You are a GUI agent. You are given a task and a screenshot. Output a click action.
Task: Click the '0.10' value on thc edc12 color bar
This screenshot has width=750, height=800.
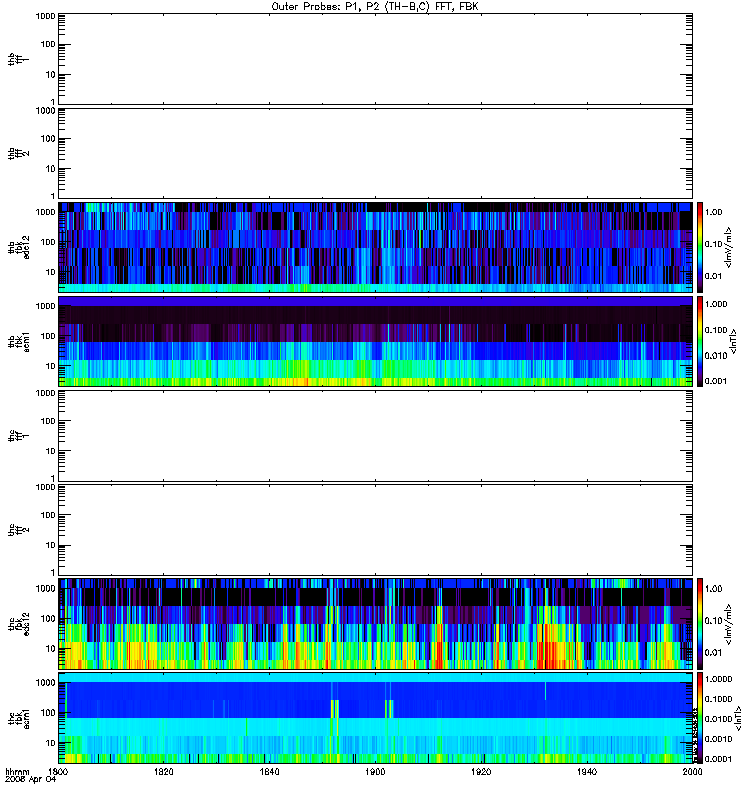pyautogui.click(x=714, y=620)
